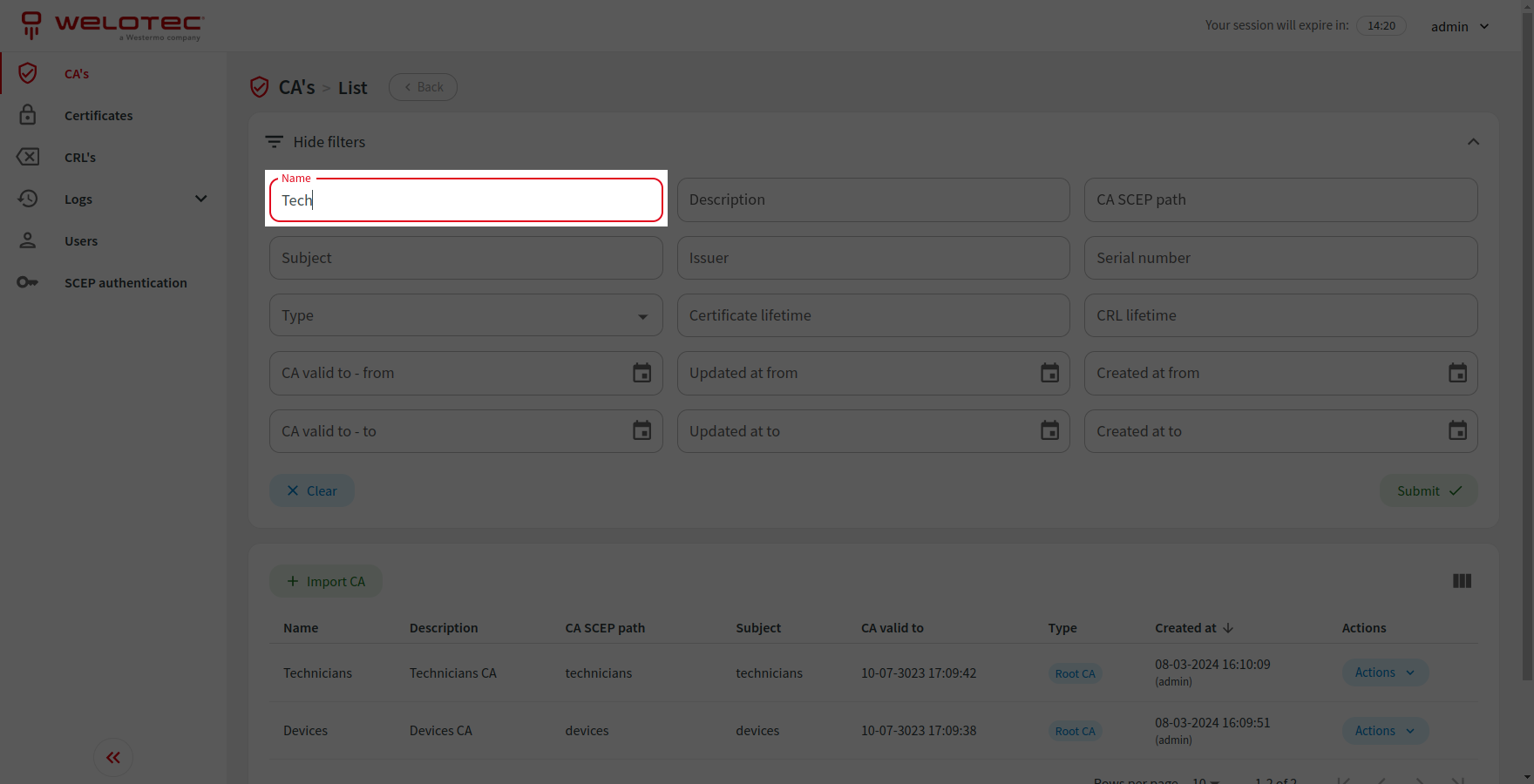Submit the filter form
Viewport: 1534px width, 784px height.
pyautogui.click(x=1428, y=490)
